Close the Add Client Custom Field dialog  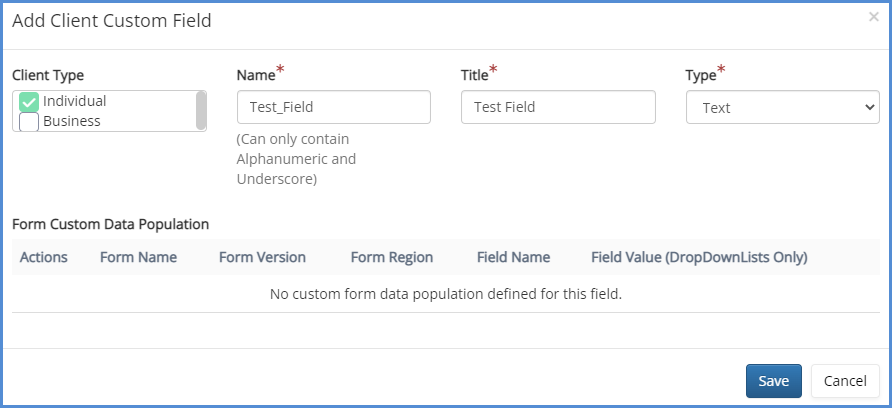pos(873,17)
